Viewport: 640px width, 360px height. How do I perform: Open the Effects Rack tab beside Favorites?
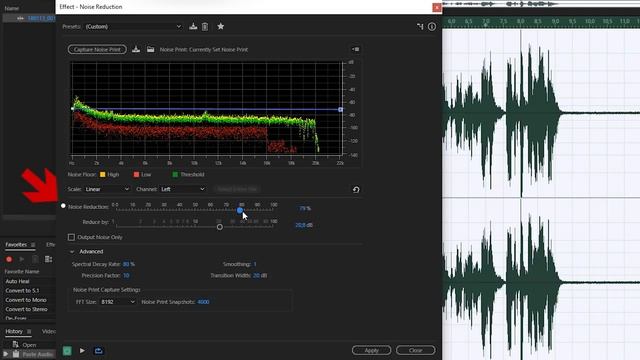point(50,244)
